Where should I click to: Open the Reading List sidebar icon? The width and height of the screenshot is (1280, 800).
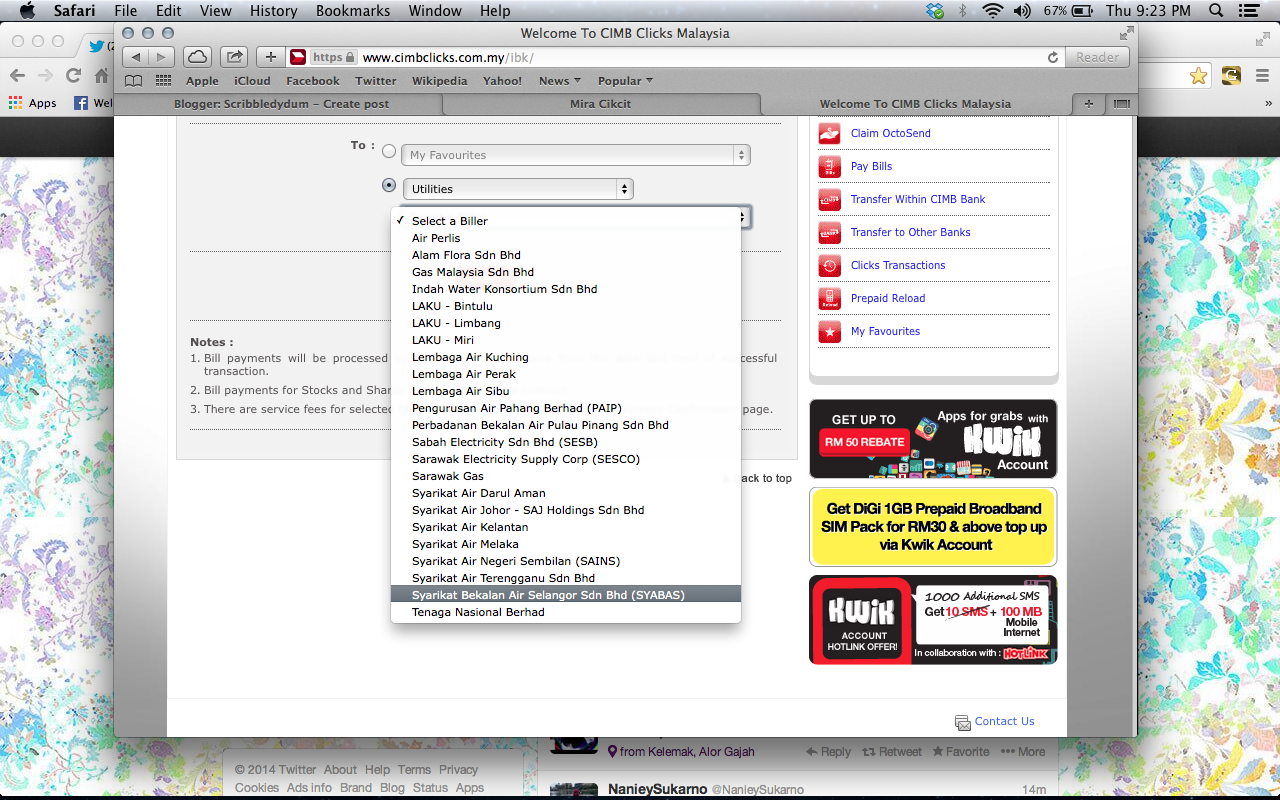click(133, 81)
